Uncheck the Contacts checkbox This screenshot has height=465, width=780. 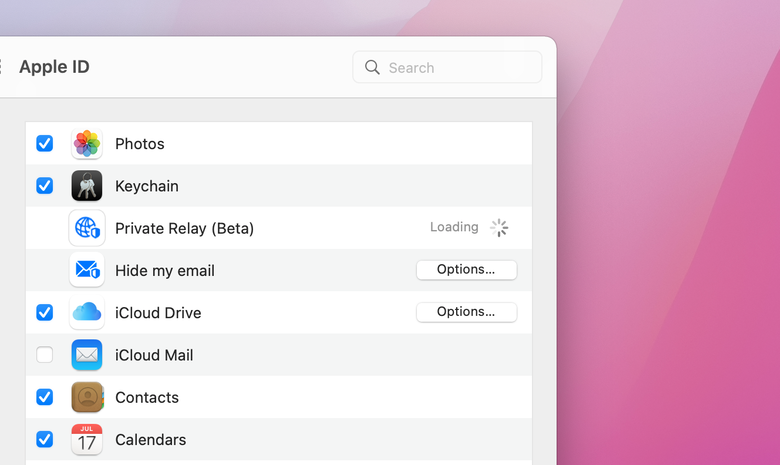click(45, 397)
